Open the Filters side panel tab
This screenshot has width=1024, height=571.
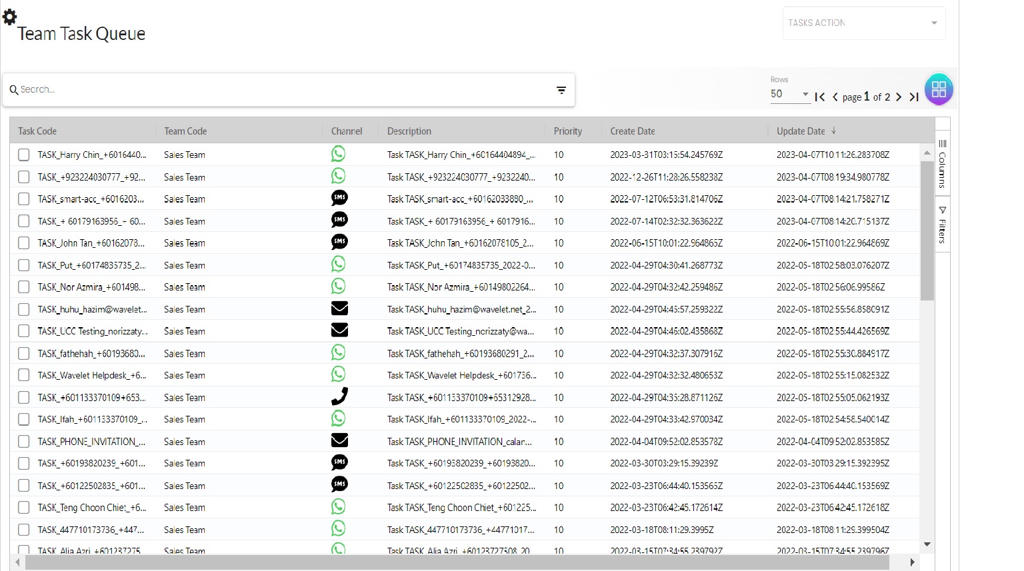pyautogui.click(x=942, y=225)
